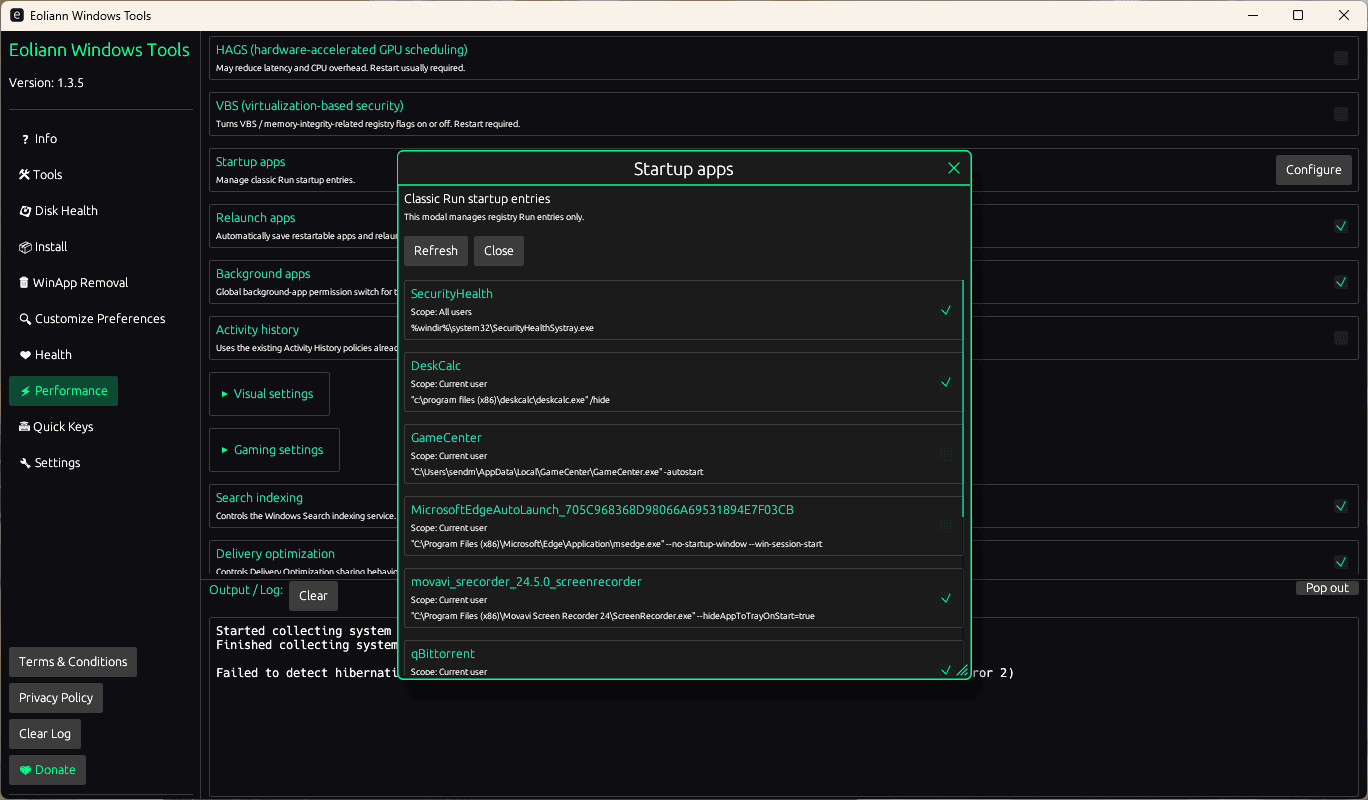Uncheck the qBittorrent startup entry
1368x800 pixels.
pyautogui.click(x=946, y=670)
